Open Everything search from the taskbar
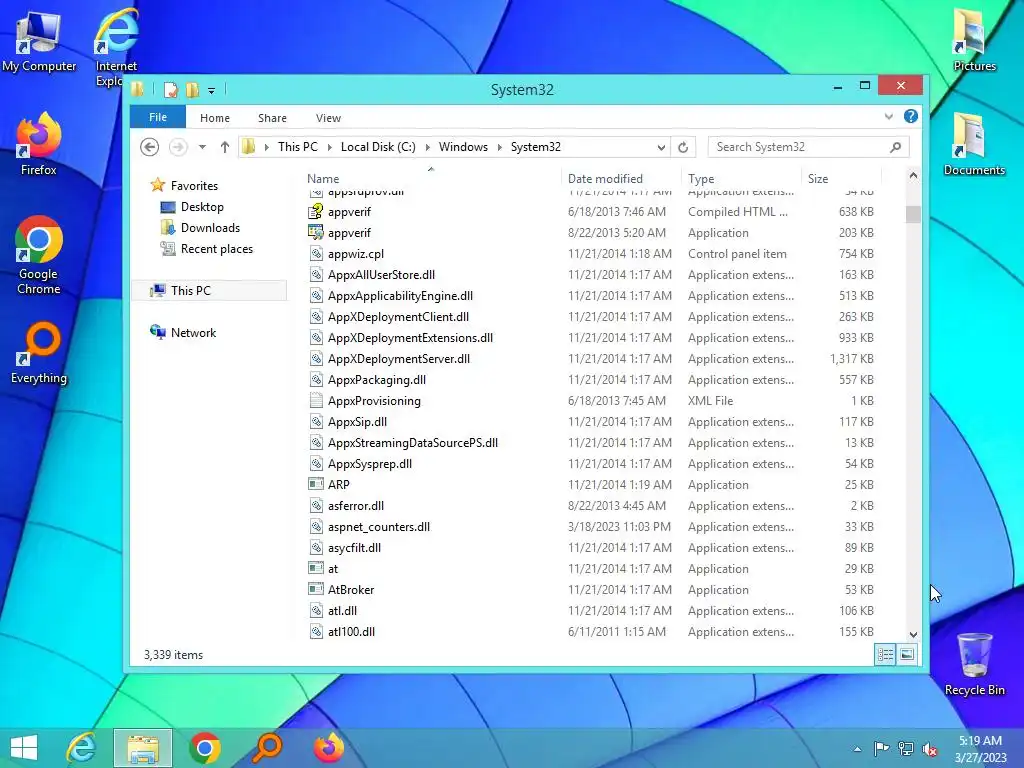The width and height of the screenshot is (1024, 768). [267, 748]
